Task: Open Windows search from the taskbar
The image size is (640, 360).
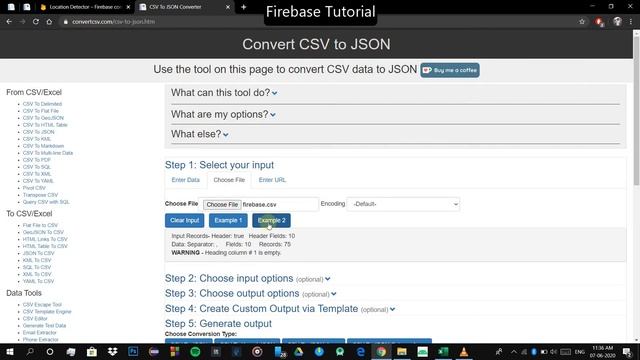Action: coord(30,351)
